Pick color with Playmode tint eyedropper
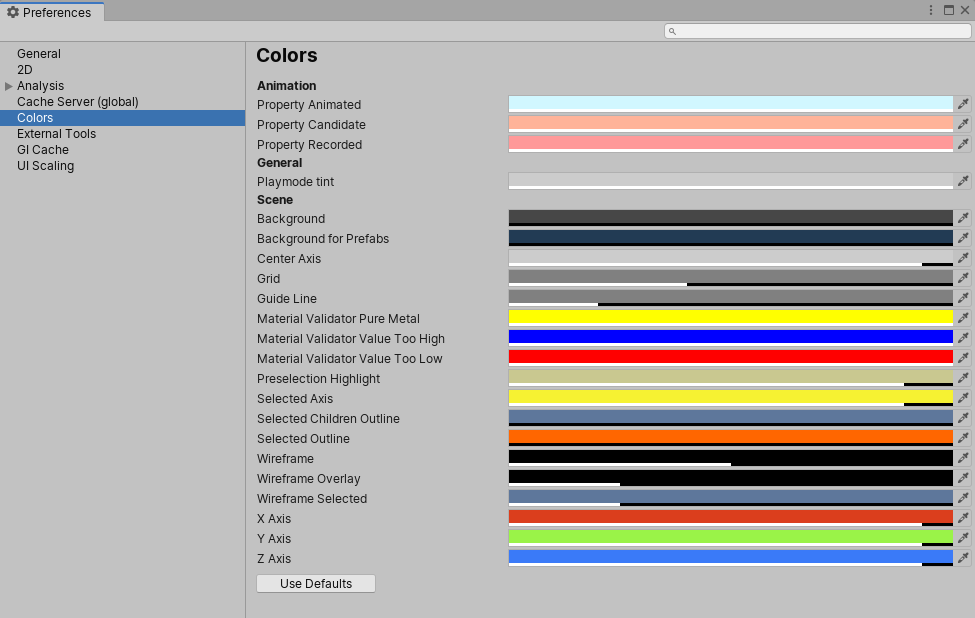This screenshot has width=975, height=618. click(963, 181)
